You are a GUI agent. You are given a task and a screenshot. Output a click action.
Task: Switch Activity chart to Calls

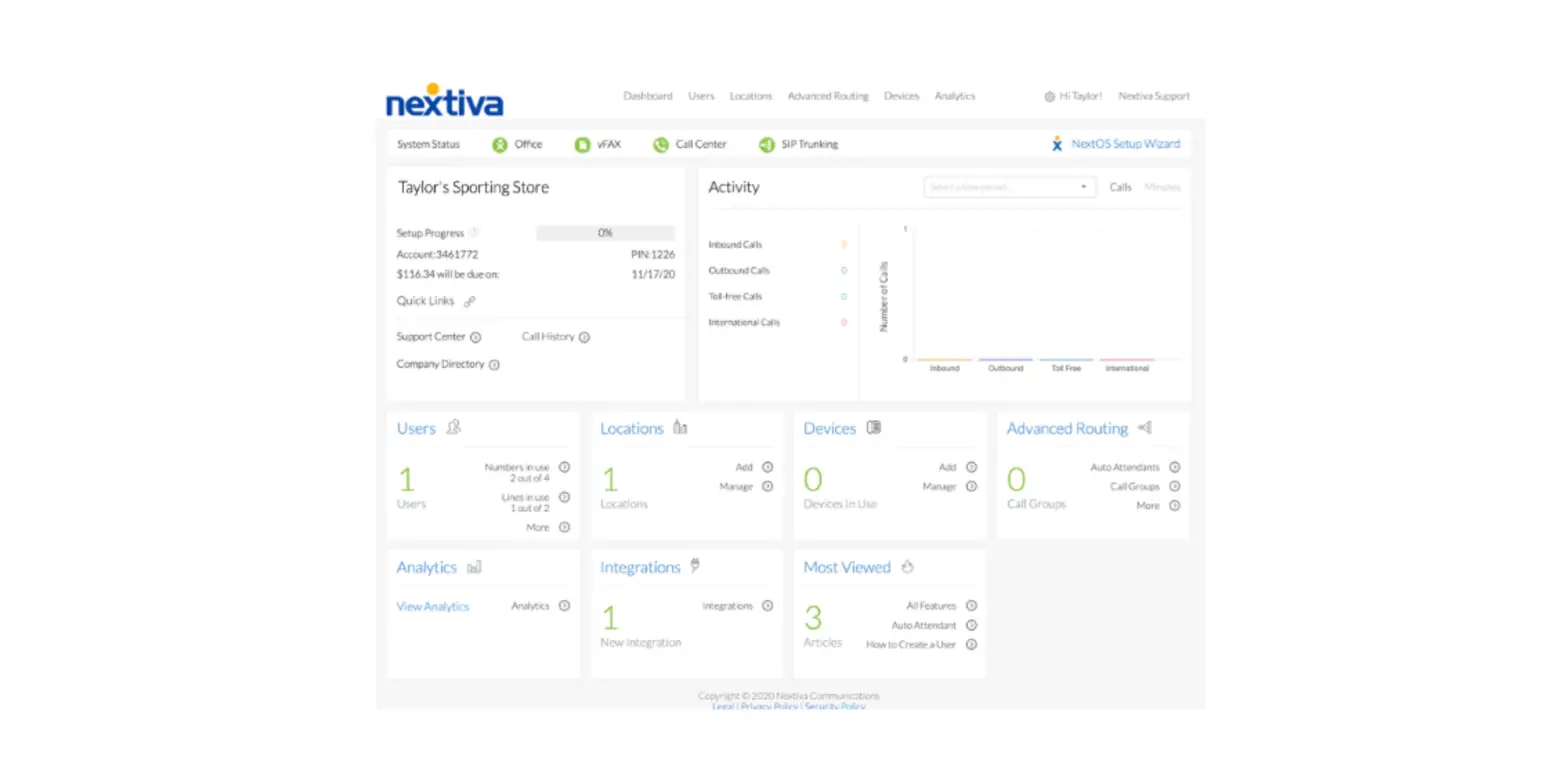click(1120, 187)
